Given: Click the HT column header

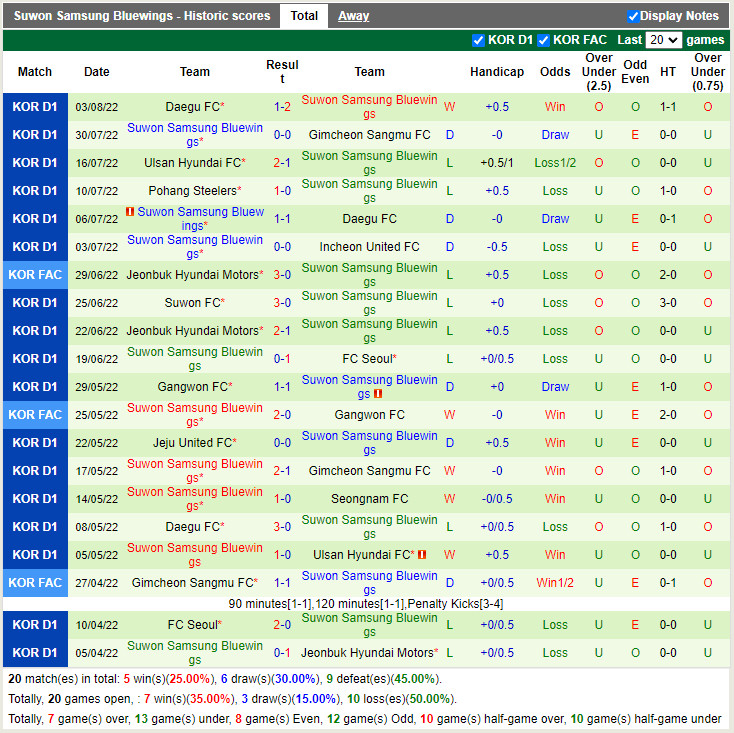Looking at the screenshot, I should (668, 72).
